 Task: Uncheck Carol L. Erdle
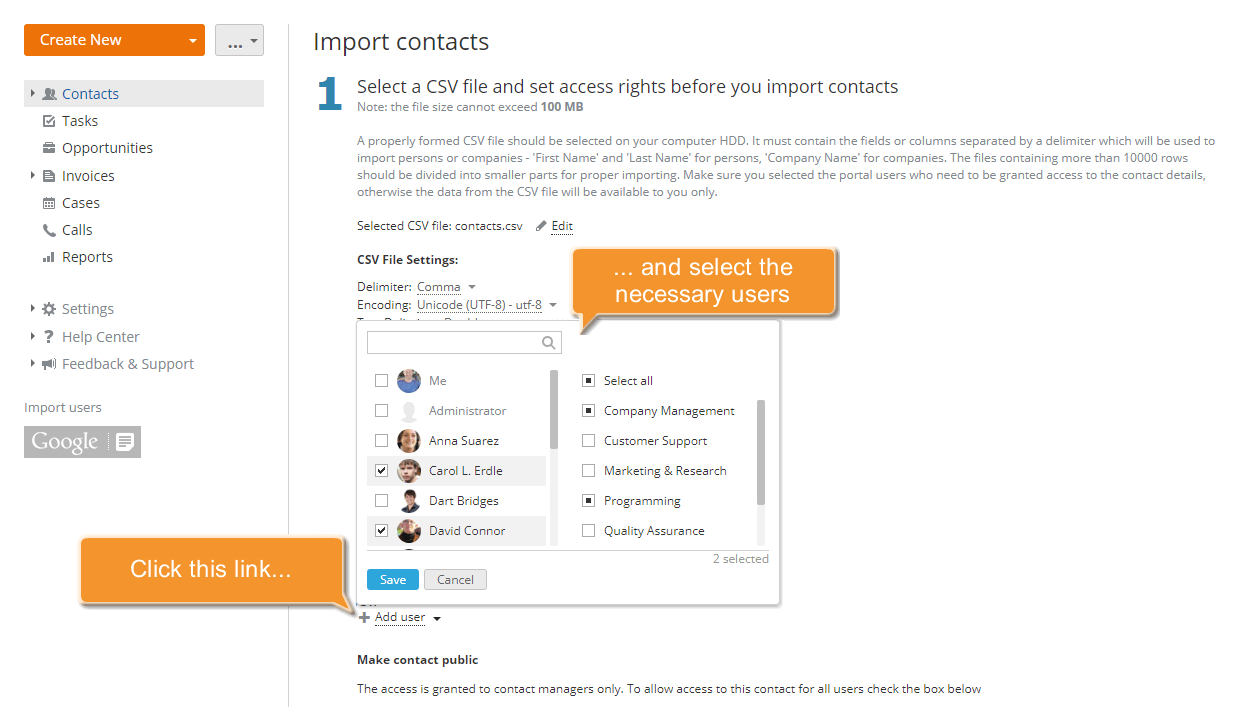tap(381, 470)
